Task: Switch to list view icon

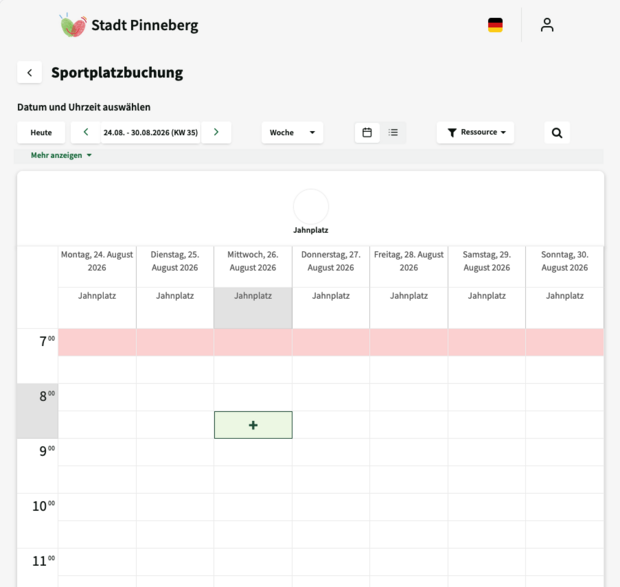Action: [x=393, y=132]
